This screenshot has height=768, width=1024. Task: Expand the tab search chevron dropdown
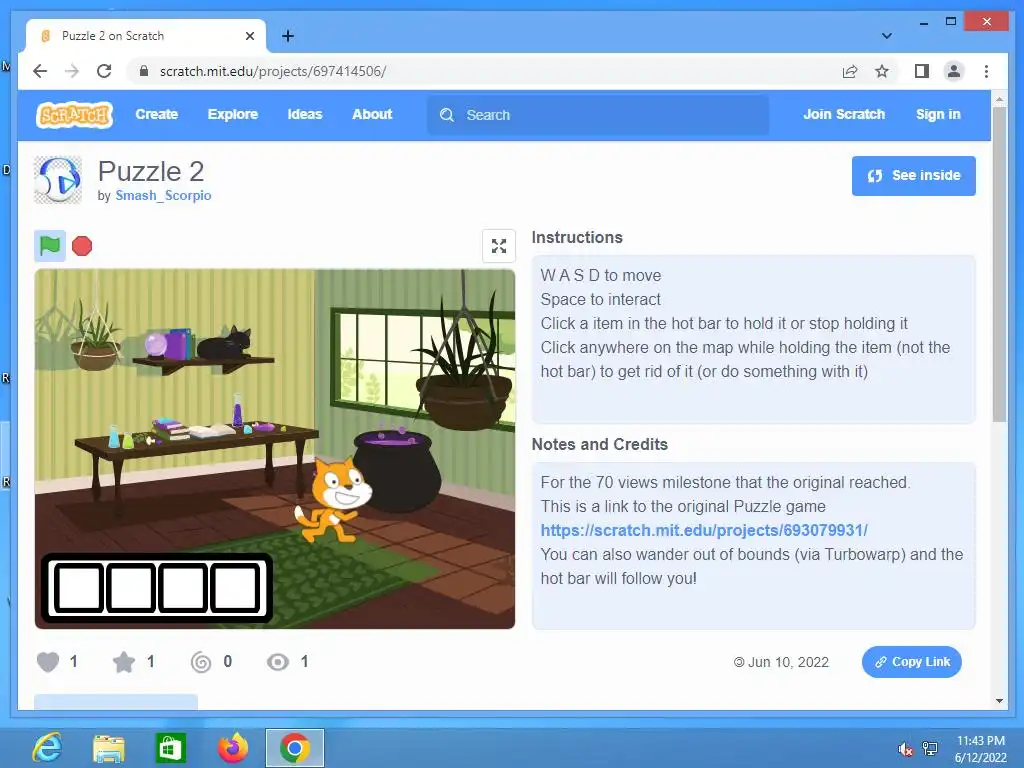coord(886,36)
